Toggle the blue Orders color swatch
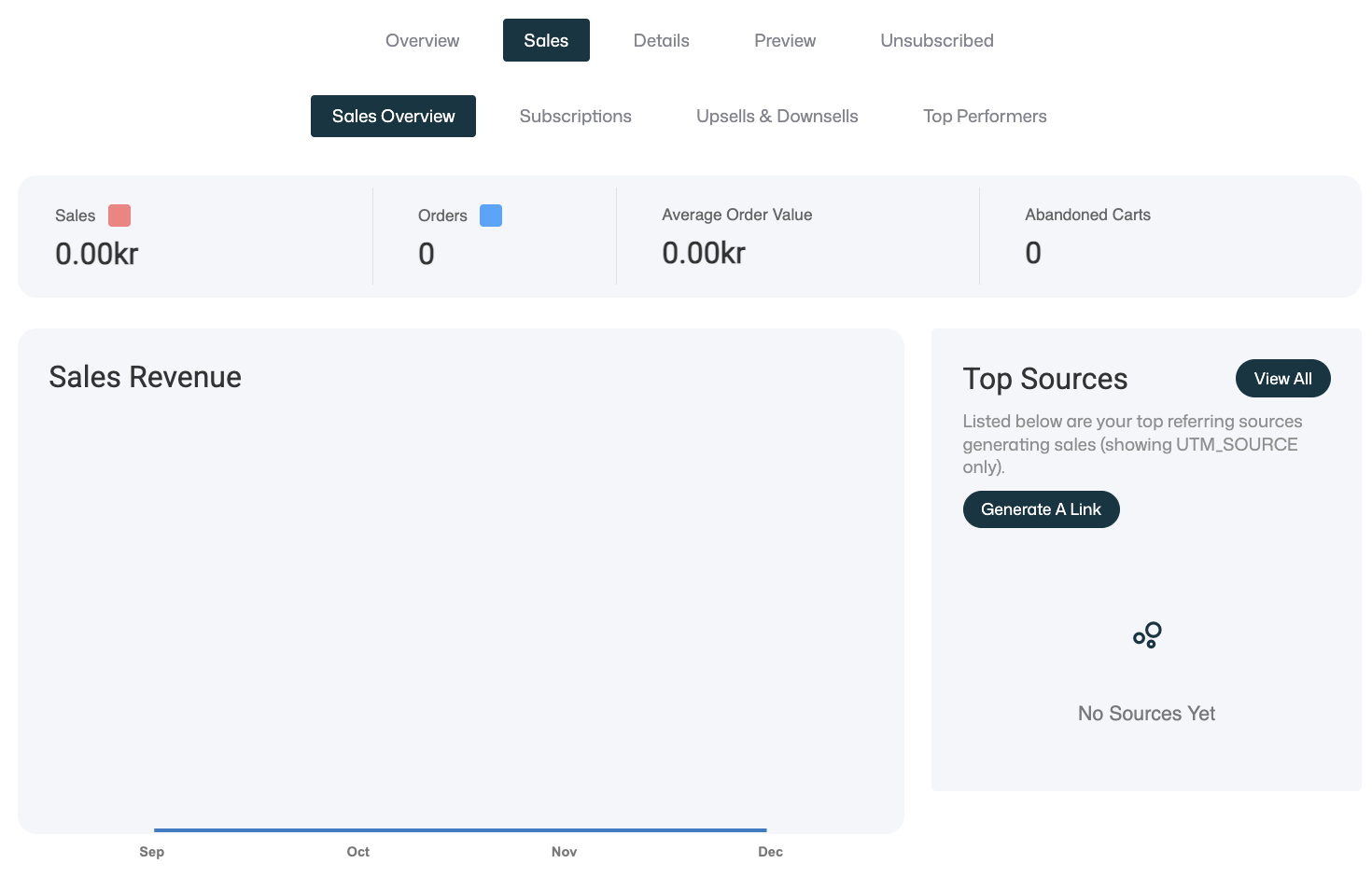This screenshot has height=877, width=1372. tap(491, 216)
